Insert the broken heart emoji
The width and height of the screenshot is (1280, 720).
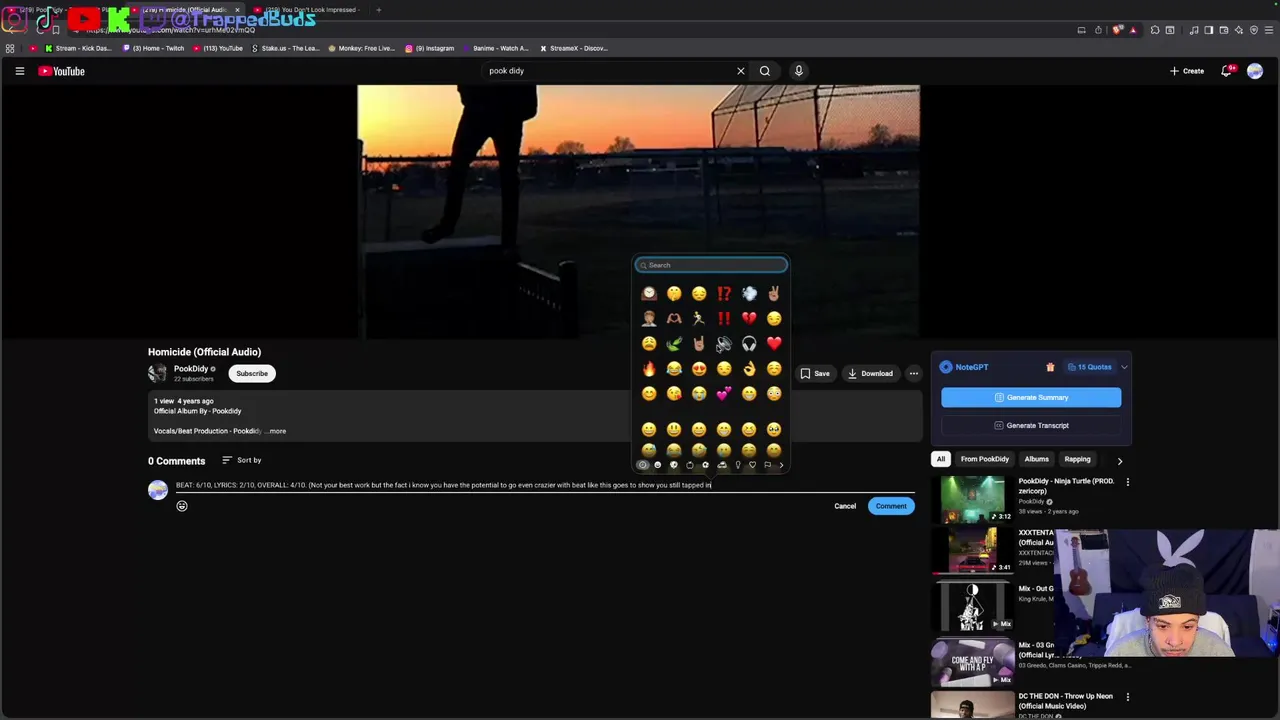[x=749, y=318]
